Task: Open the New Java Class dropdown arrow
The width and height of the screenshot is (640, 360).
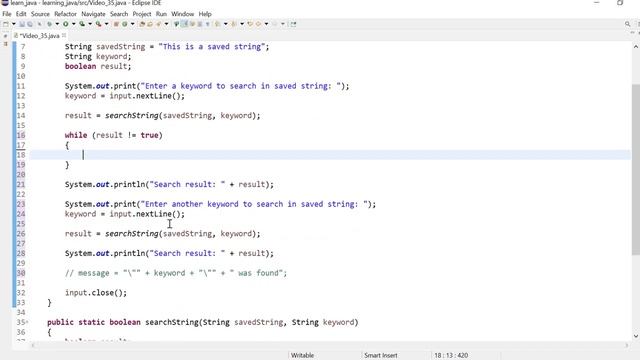Action: click(133, 24)
